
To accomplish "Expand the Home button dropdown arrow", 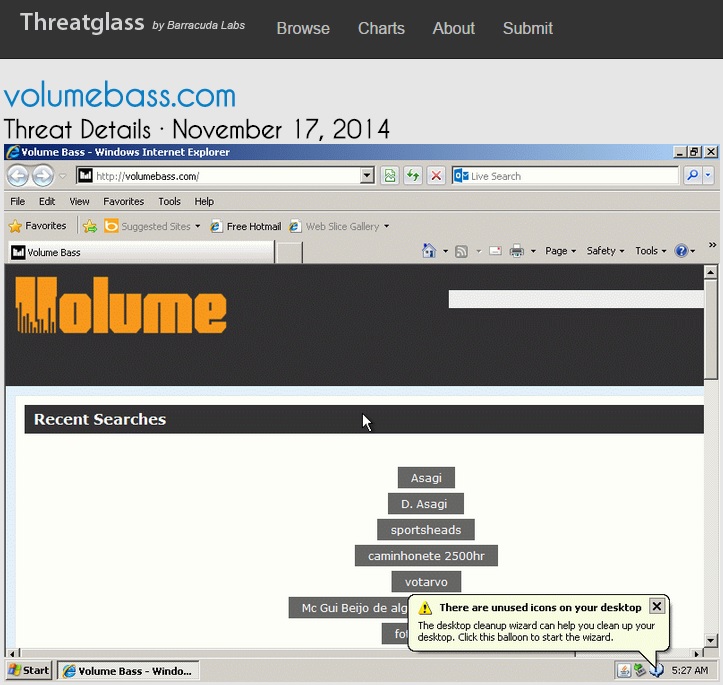I will click(x=445, y=251).
